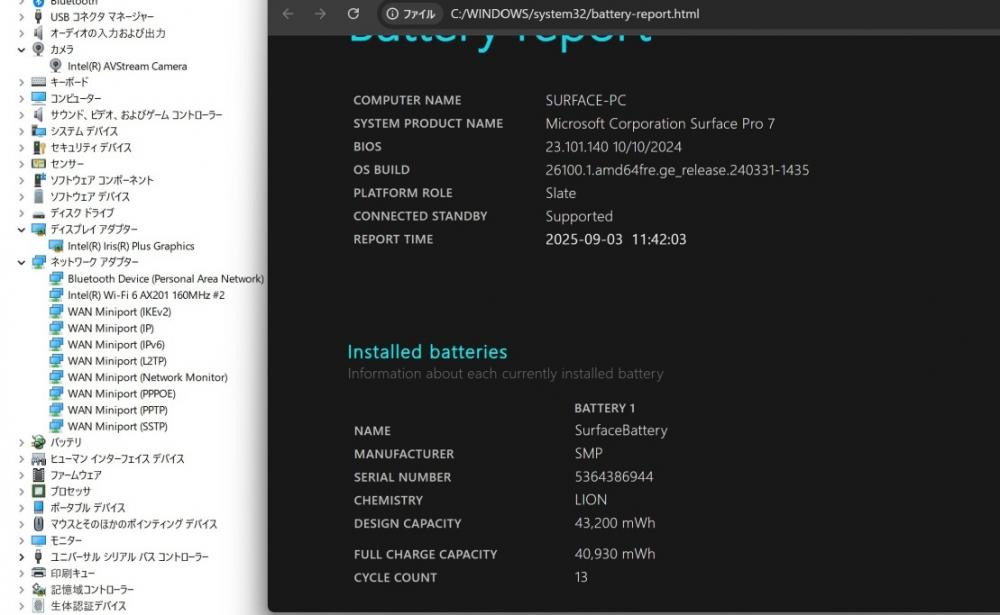Select WAN Miniport (IP) adapter
Viewport: 1000px width, 615px height.
coord(110,328)
